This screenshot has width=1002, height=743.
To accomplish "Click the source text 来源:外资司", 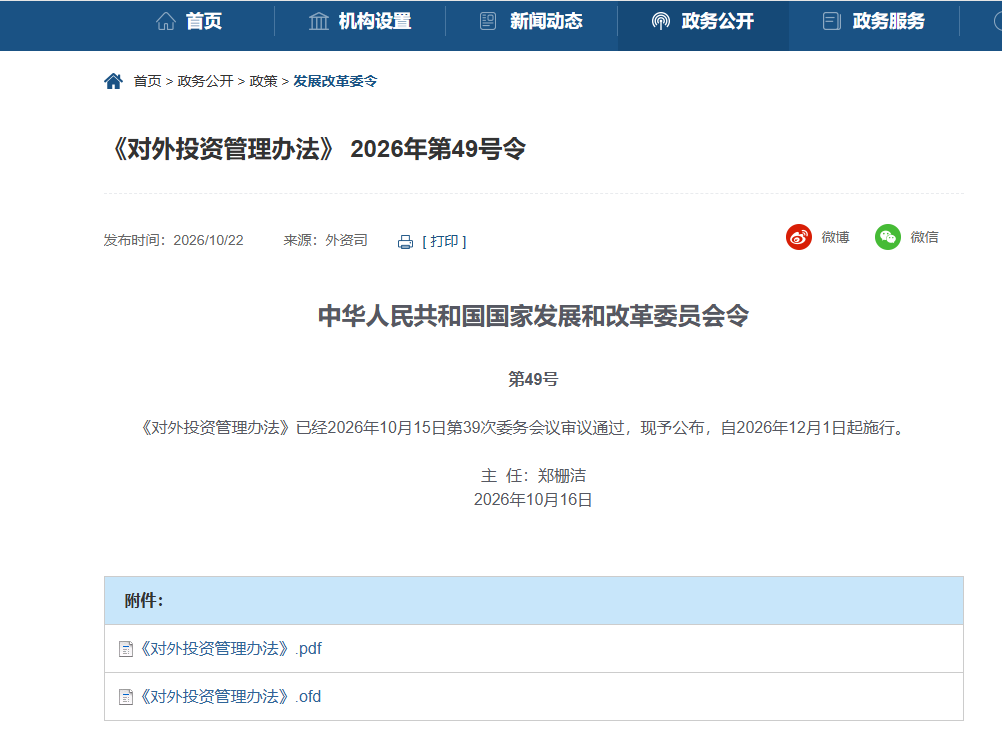I will tap(325, 240).
